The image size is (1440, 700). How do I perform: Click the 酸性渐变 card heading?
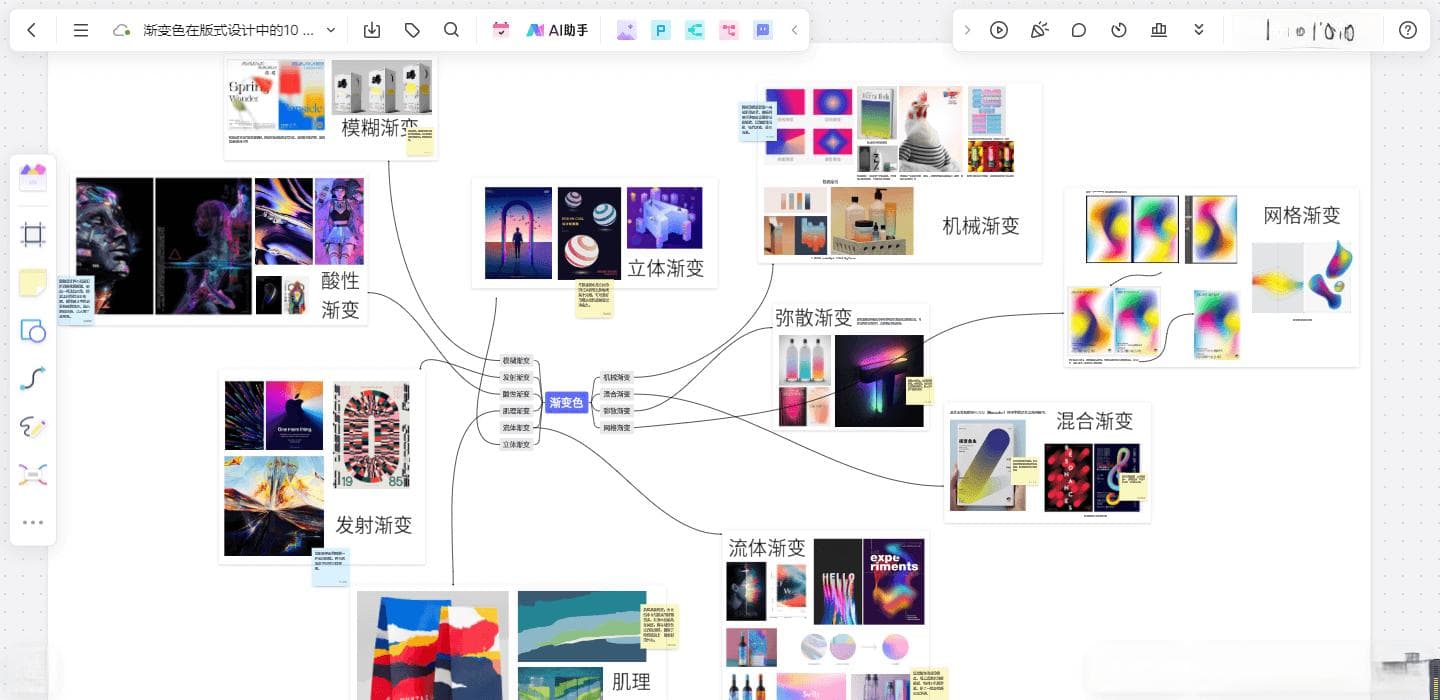point(340,294)
